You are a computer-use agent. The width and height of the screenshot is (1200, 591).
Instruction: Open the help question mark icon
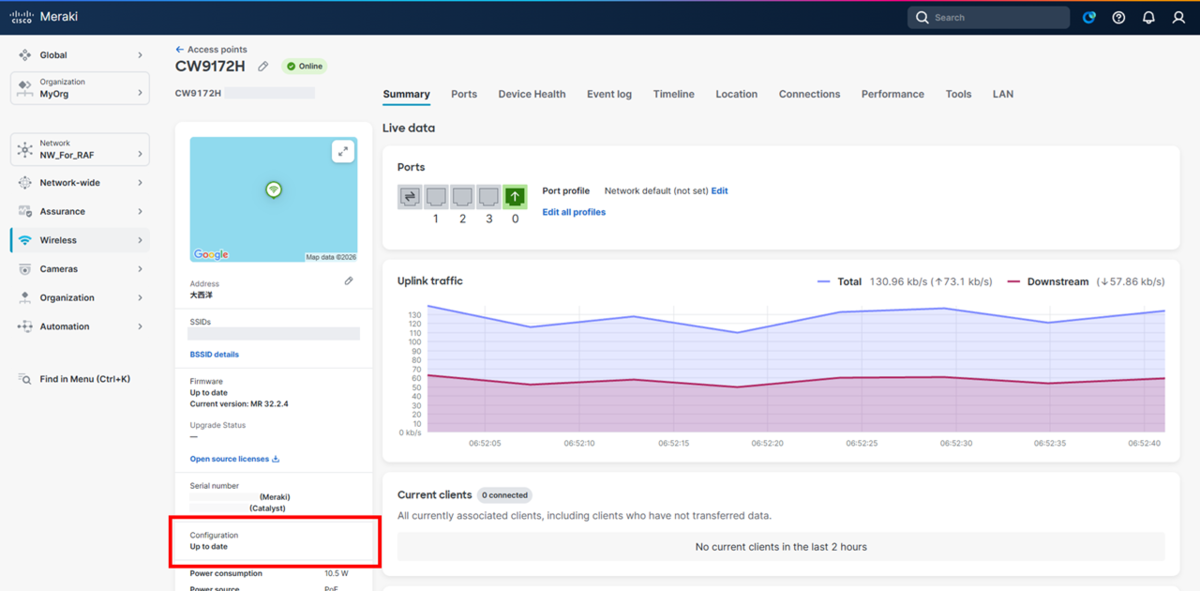tap(1119, 17)
